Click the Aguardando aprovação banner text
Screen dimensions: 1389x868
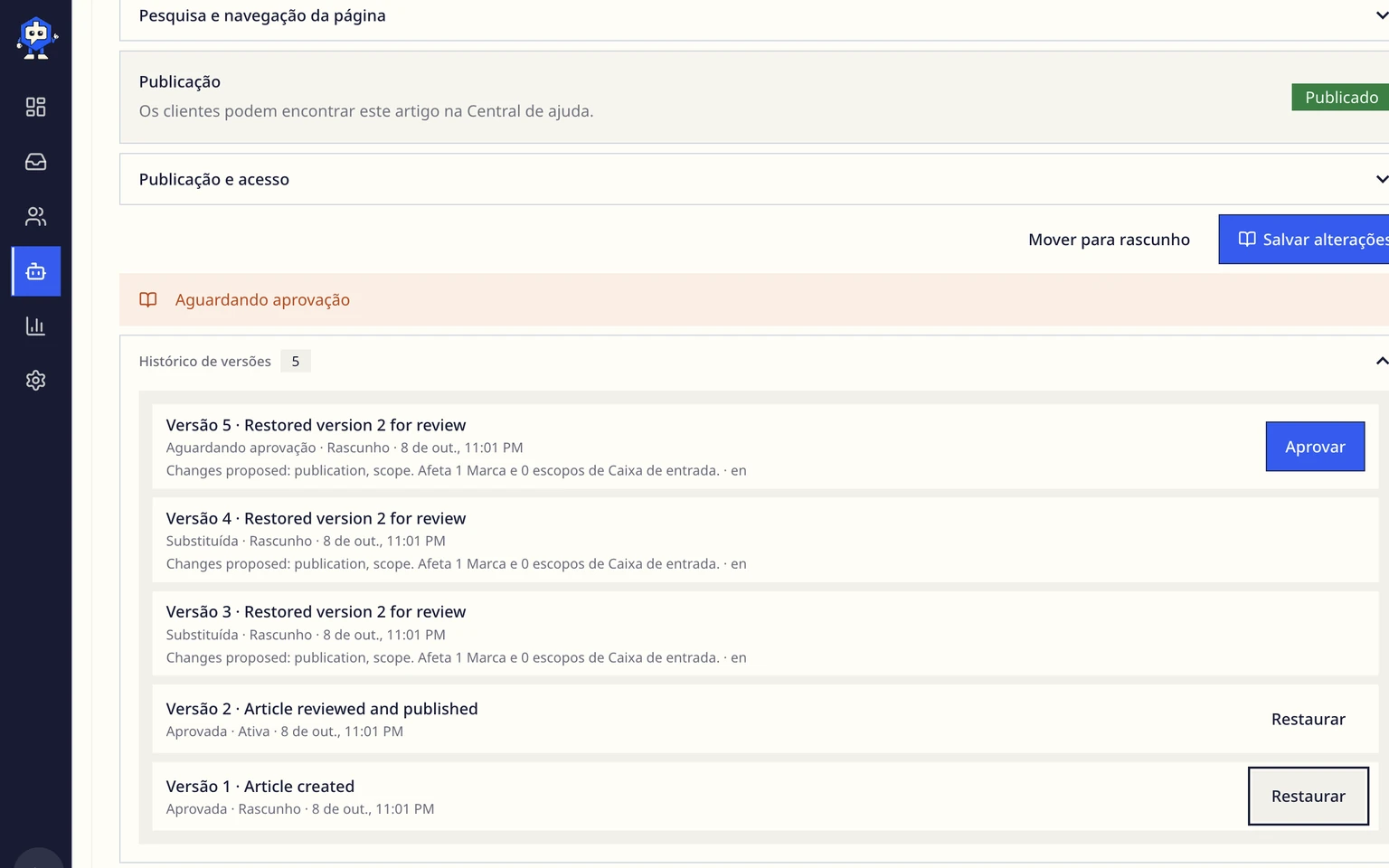click(262, 300)
